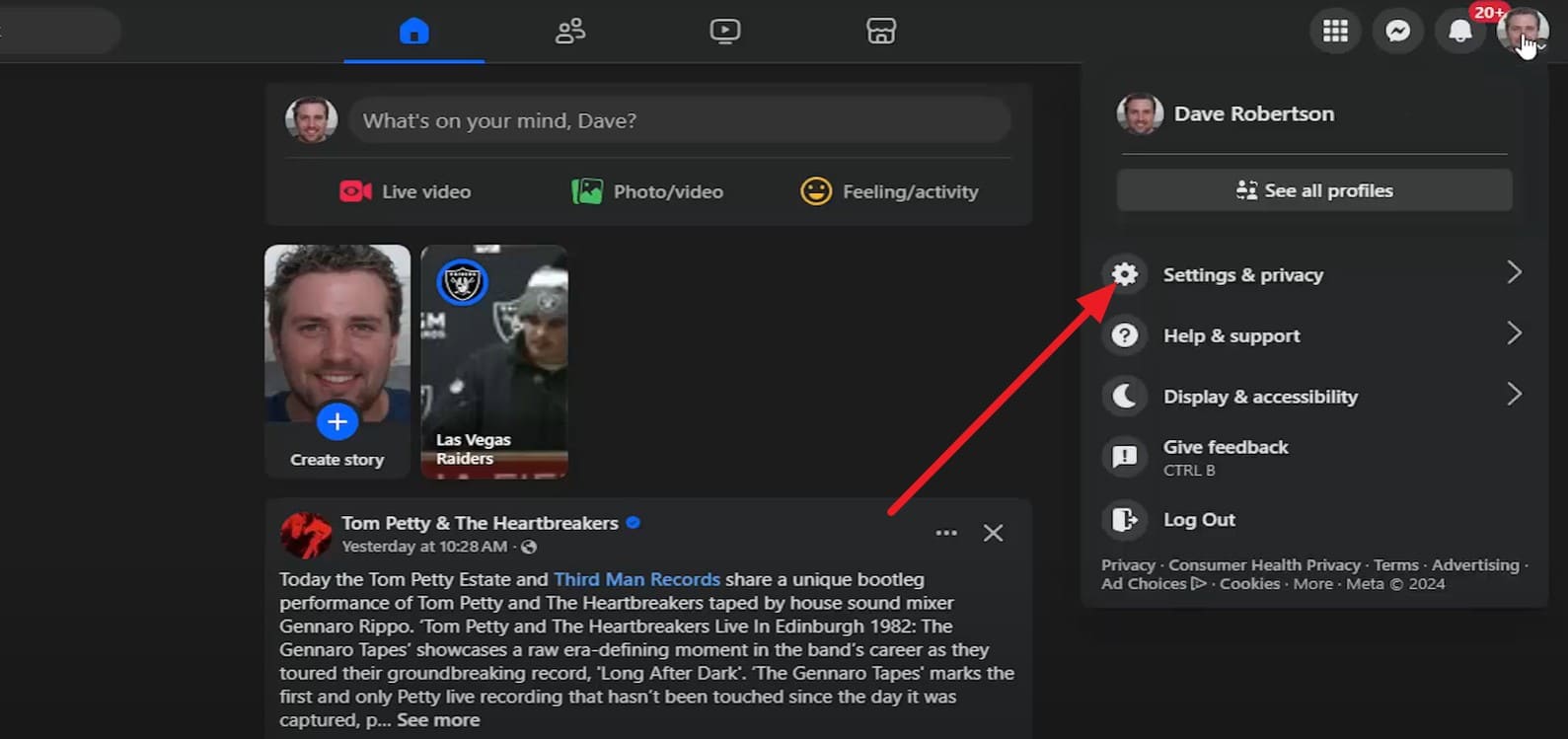Open Consumer Health Privacy footer link

(1264, 565)
